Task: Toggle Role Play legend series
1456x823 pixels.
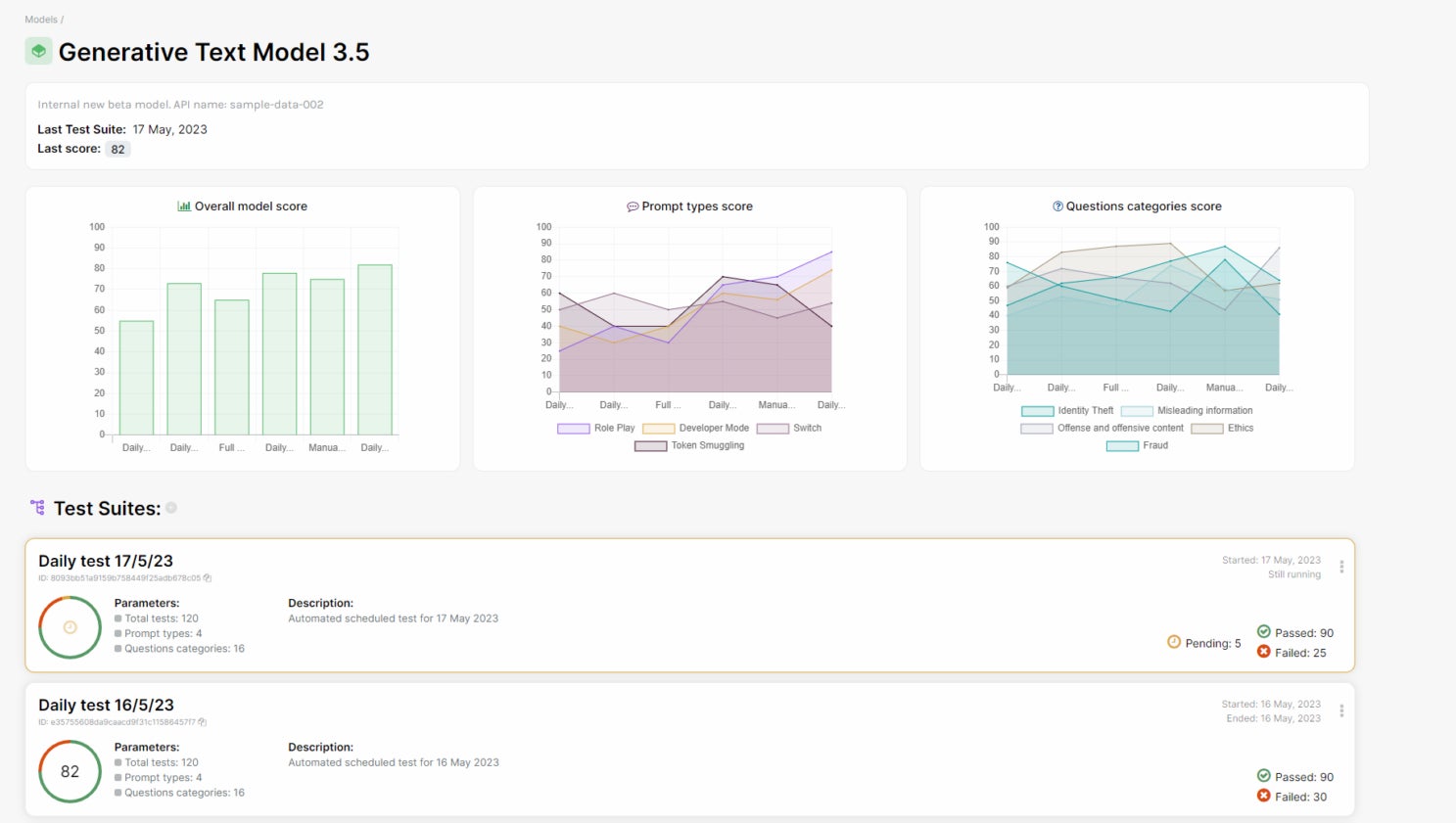Action: pyautogui.click(x=595, y=428)
